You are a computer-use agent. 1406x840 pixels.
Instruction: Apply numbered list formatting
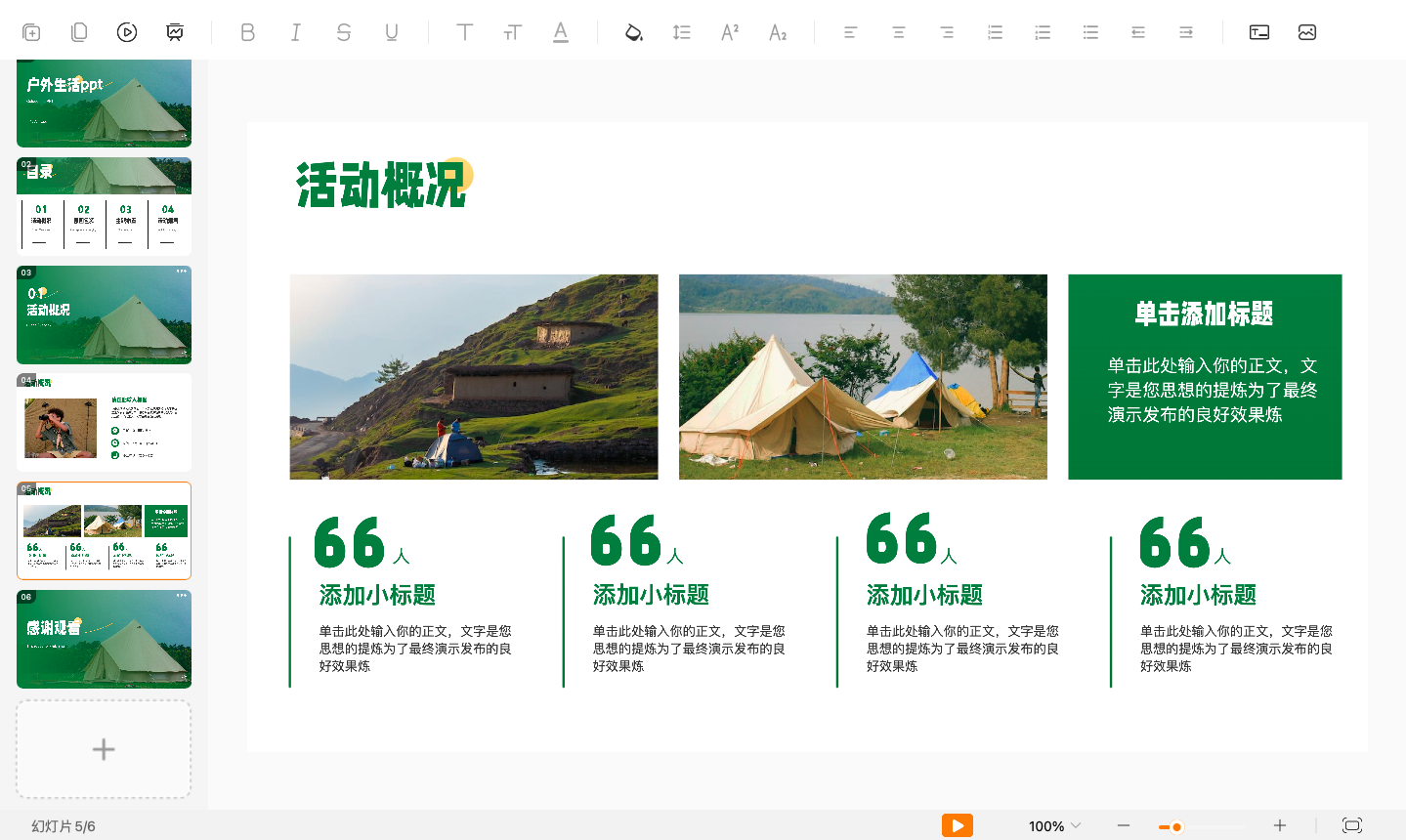(994, 31)
